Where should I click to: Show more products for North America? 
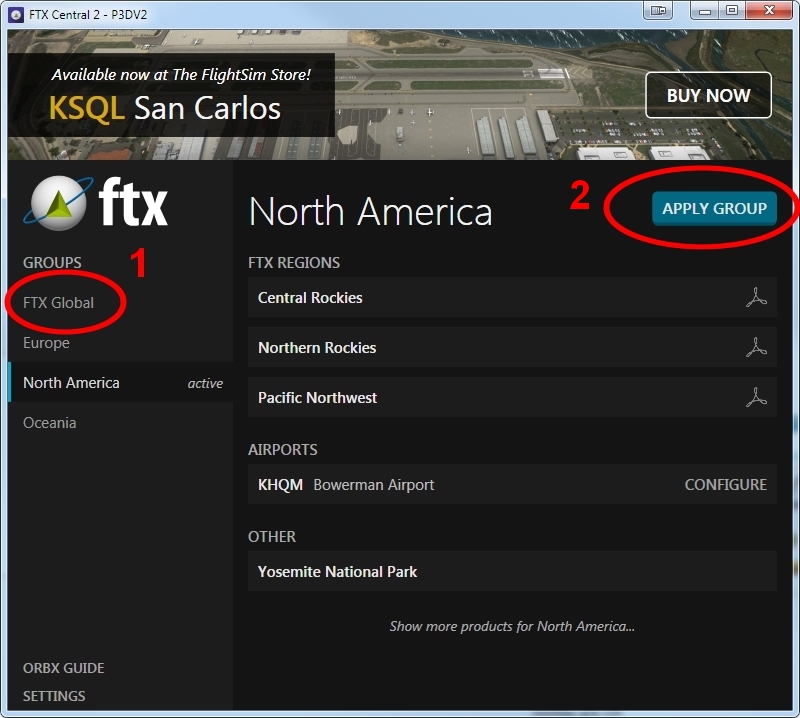pyautogui.click(x=512, y=626)
